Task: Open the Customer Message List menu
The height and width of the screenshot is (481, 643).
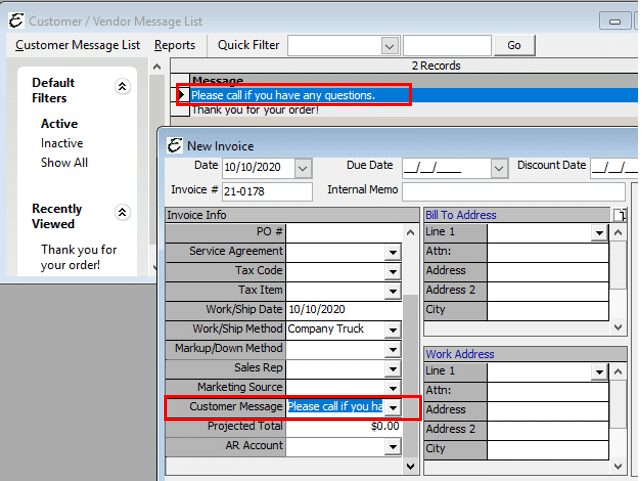Action: coord(78,45)
